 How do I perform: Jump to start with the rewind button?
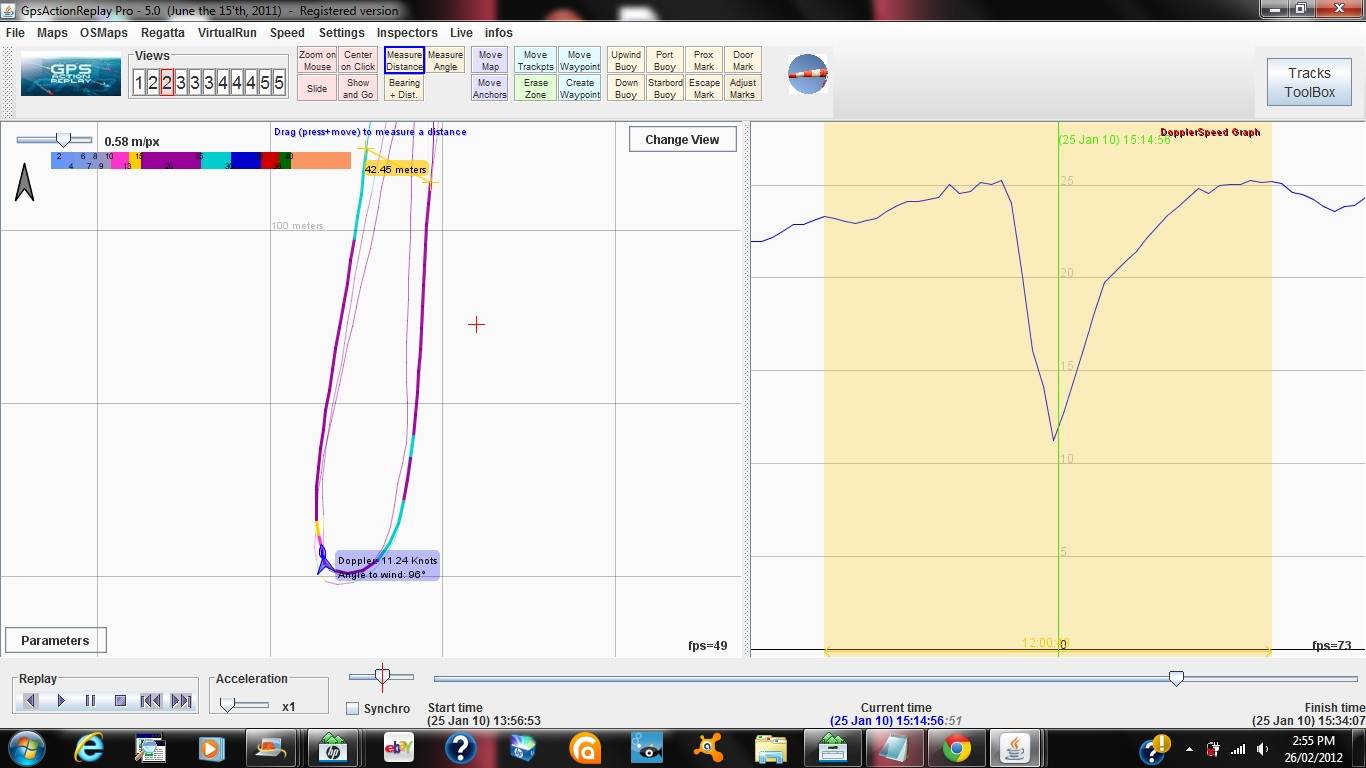(150, 701)
